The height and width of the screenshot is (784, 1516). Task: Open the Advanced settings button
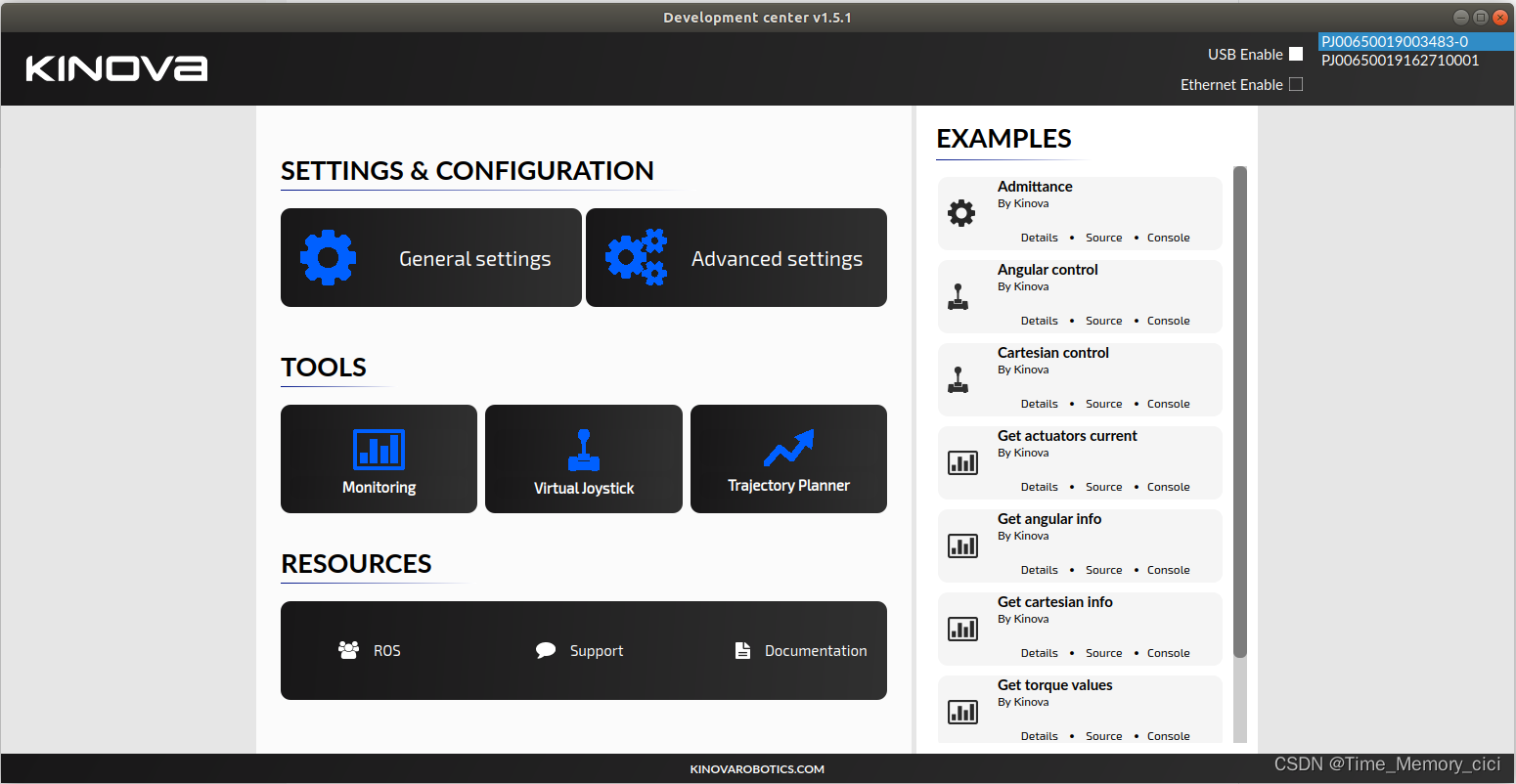click(x=736, y=257)
